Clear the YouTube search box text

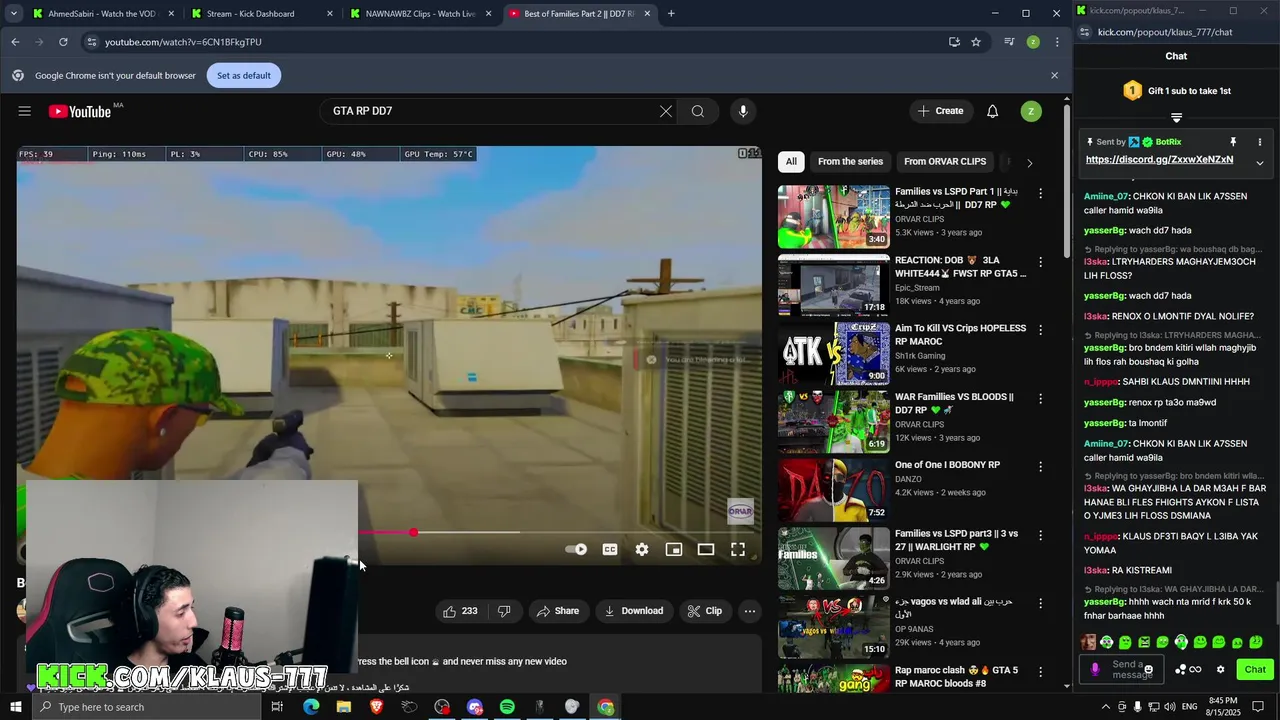(666, 111)
